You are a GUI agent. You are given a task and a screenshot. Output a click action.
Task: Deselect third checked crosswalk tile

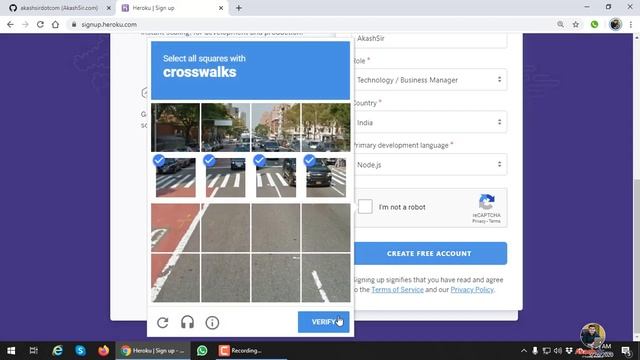pyautogui.click(x=276, y=178)
